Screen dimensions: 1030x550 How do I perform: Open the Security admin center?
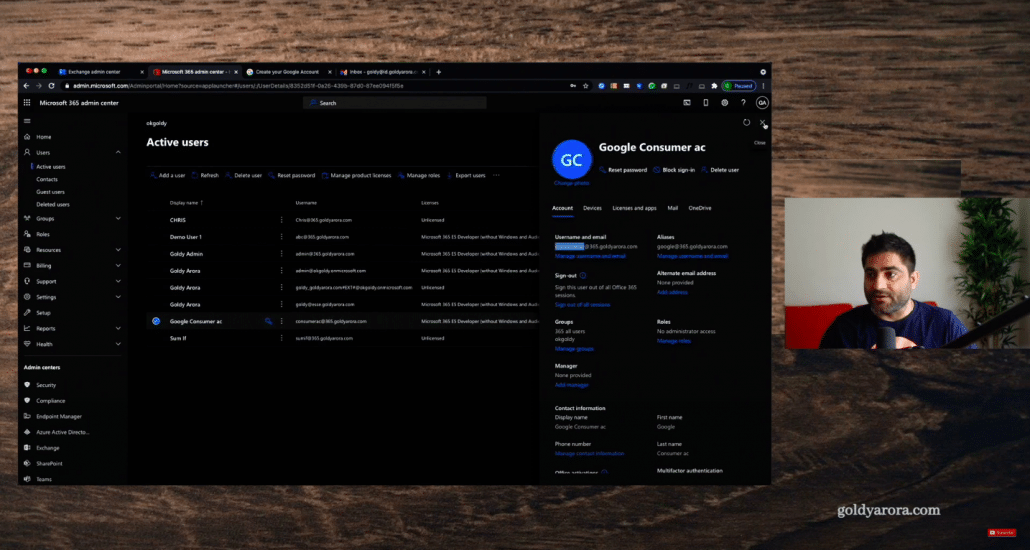click(46, 385)
